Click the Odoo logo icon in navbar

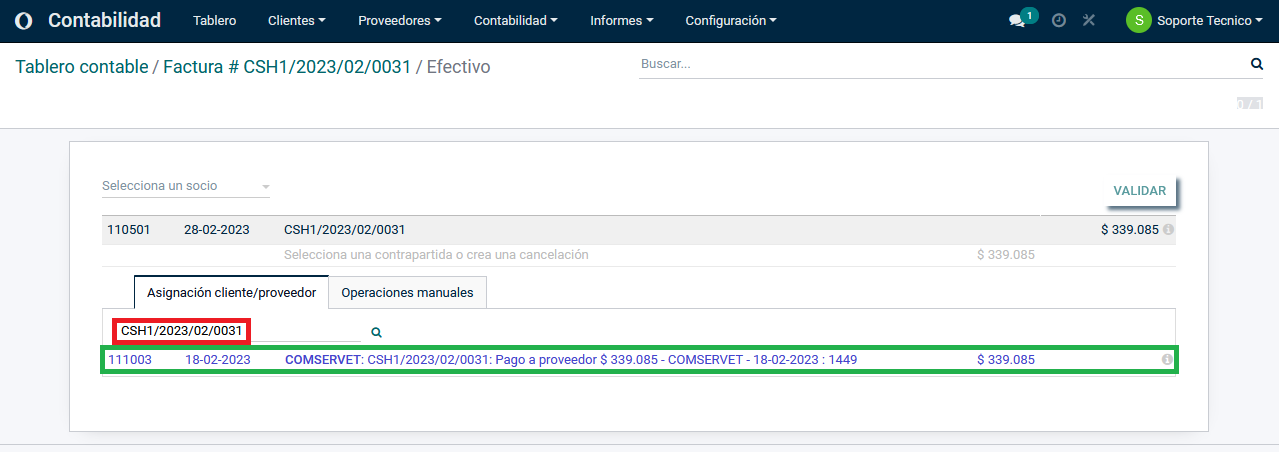click(x=24, y=21)
